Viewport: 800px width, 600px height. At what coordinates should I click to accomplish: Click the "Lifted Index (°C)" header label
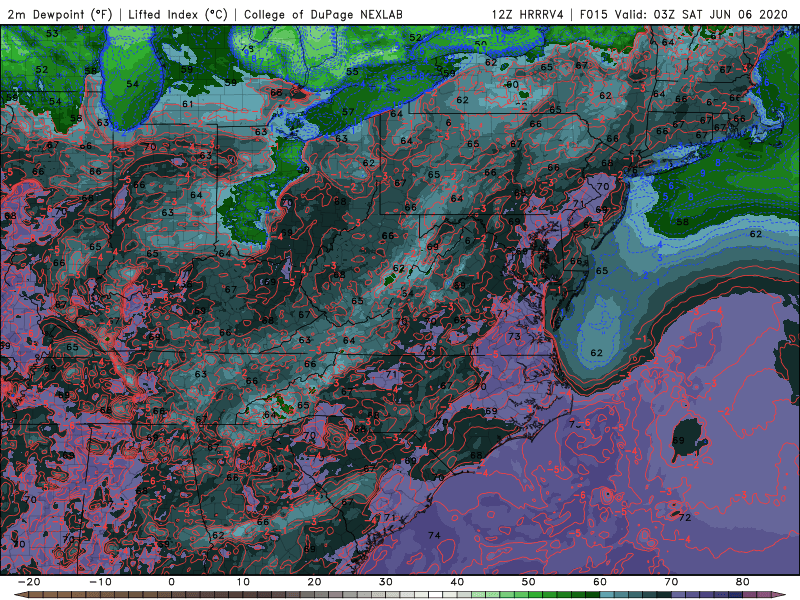(x=178, y=15)
